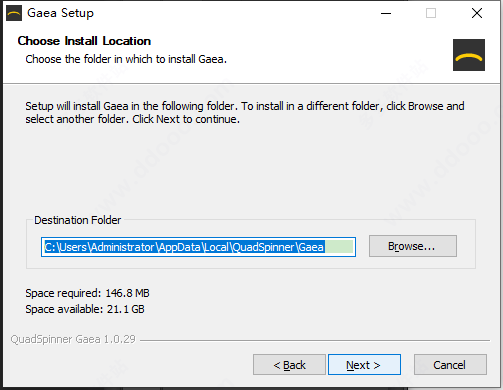Continue with the Next button
This screenshot has width=503, height=390.
364,365
